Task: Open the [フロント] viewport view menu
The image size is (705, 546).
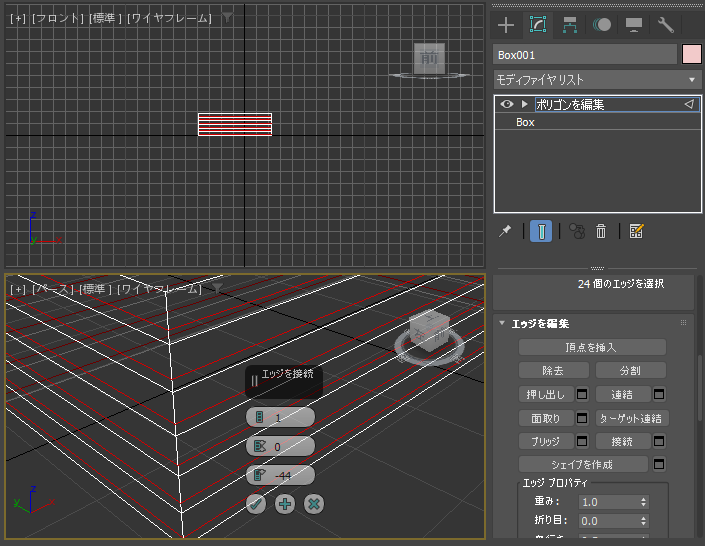Action: pyautogui.click(x=58, y=18)
